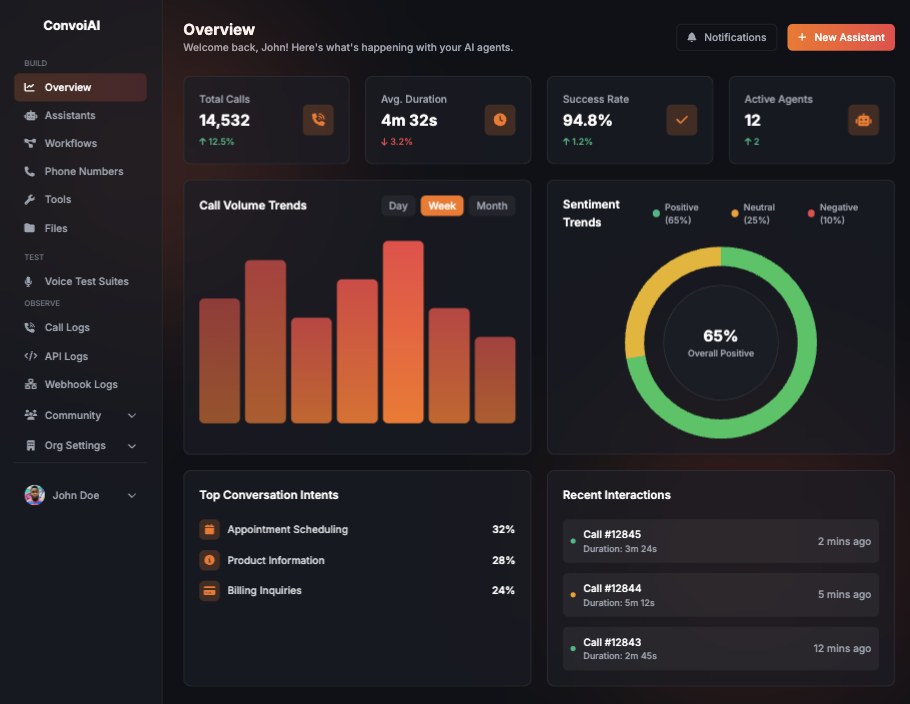Click the checkmark icon in Success Rate card
This screenshot has width=910, height=704.
coord(682,120)
